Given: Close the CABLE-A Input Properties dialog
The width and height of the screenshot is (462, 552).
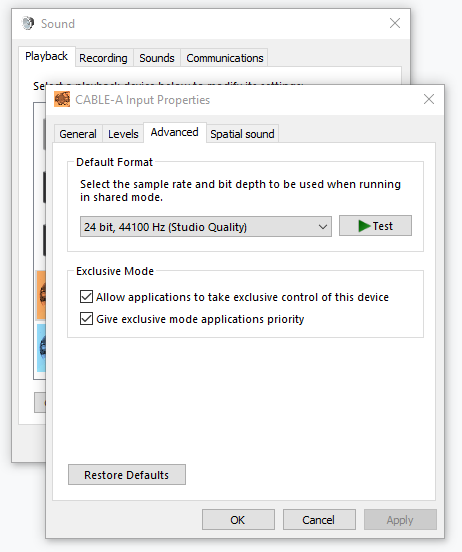Looking at the screenshot, I should (x=429, y=99).
